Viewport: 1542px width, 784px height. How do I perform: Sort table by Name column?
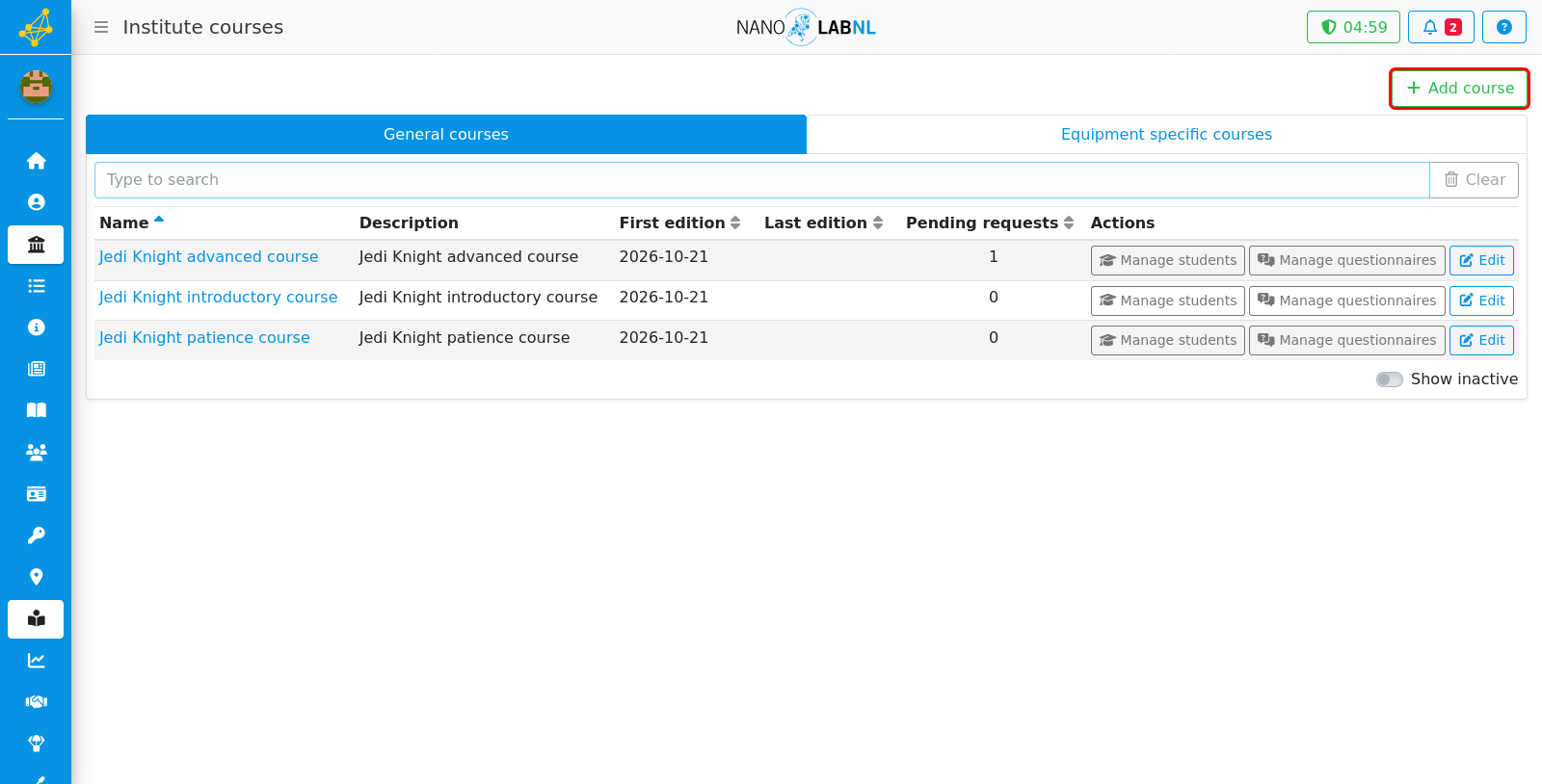[x=132, y=222]
